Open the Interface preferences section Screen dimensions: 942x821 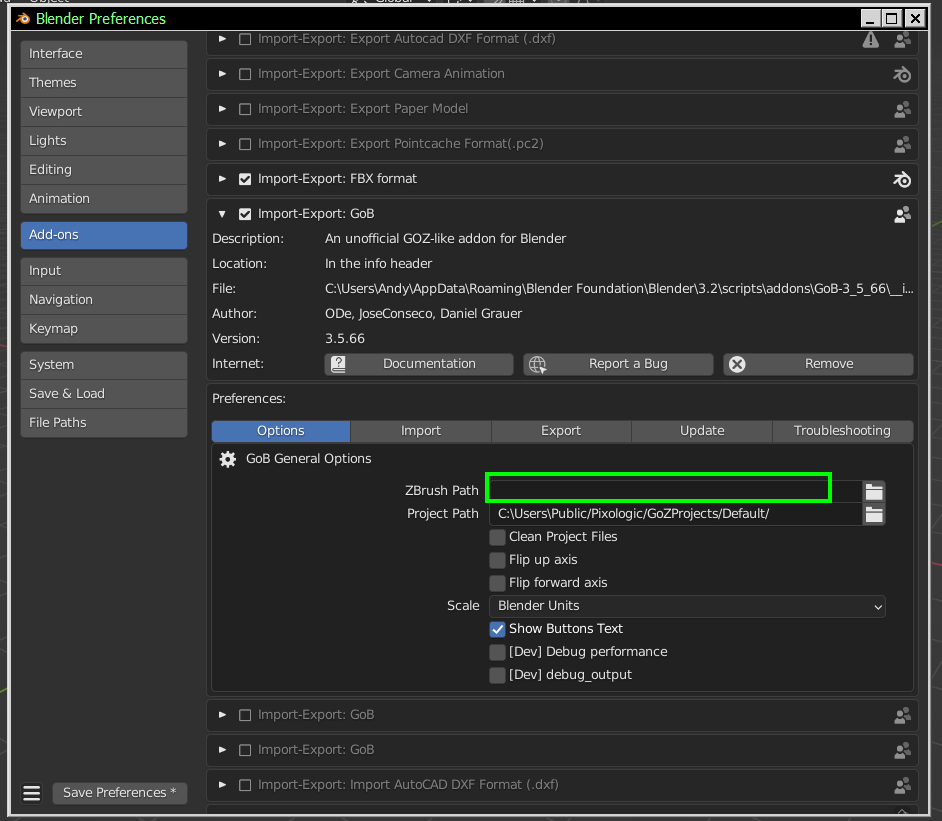click(x=104, y=54)
